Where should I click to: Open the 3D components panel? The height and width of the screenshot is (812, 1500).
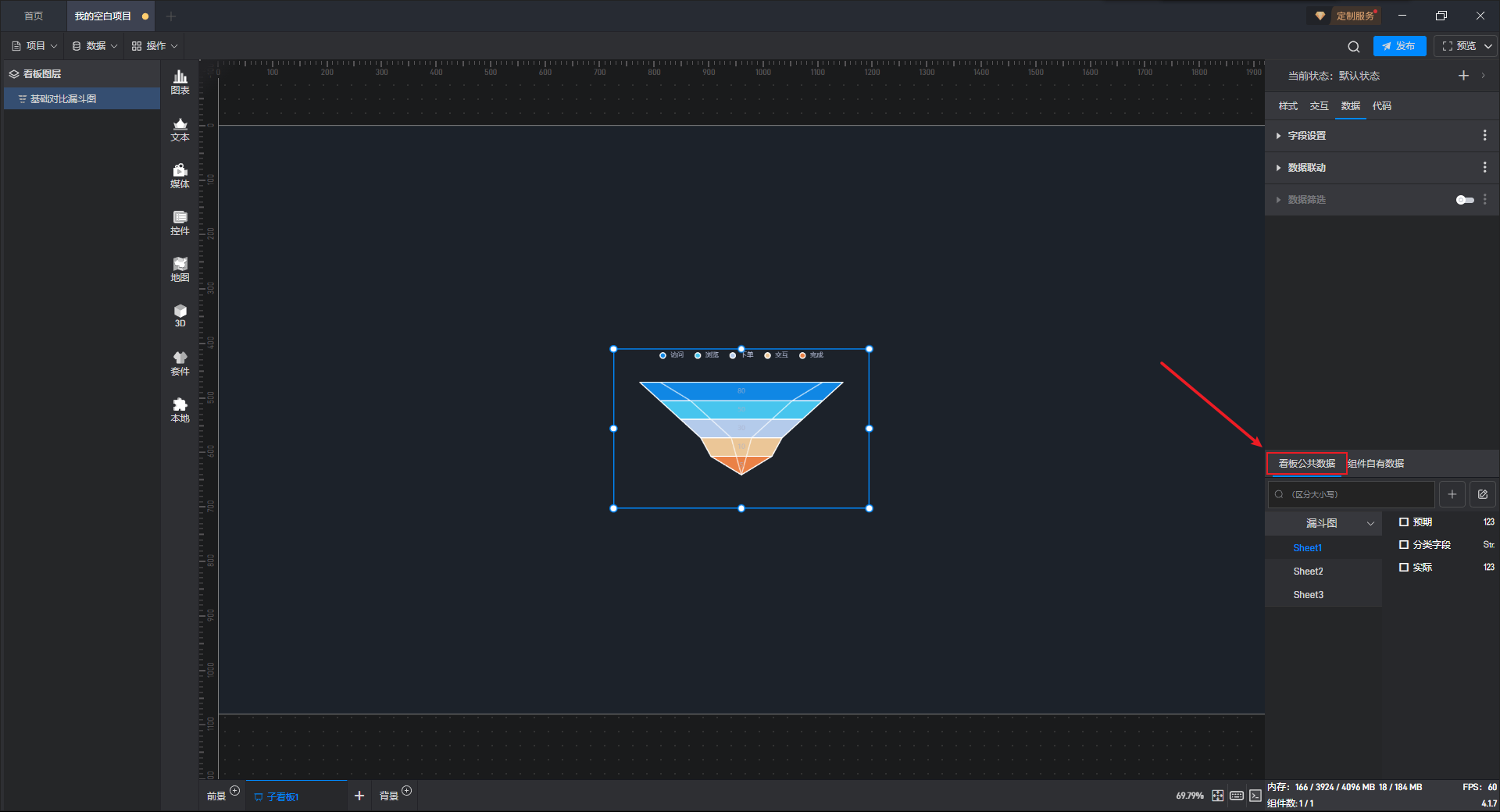(x=180, y=316)
